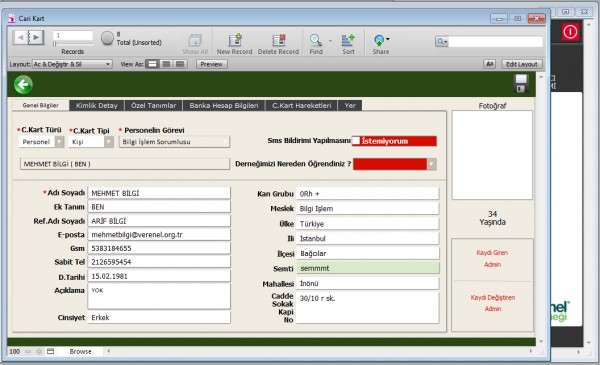This screenshot has width=600, height=365.
Task: Click the Ref.Adı Soyadı field
Action: point(159,221)
